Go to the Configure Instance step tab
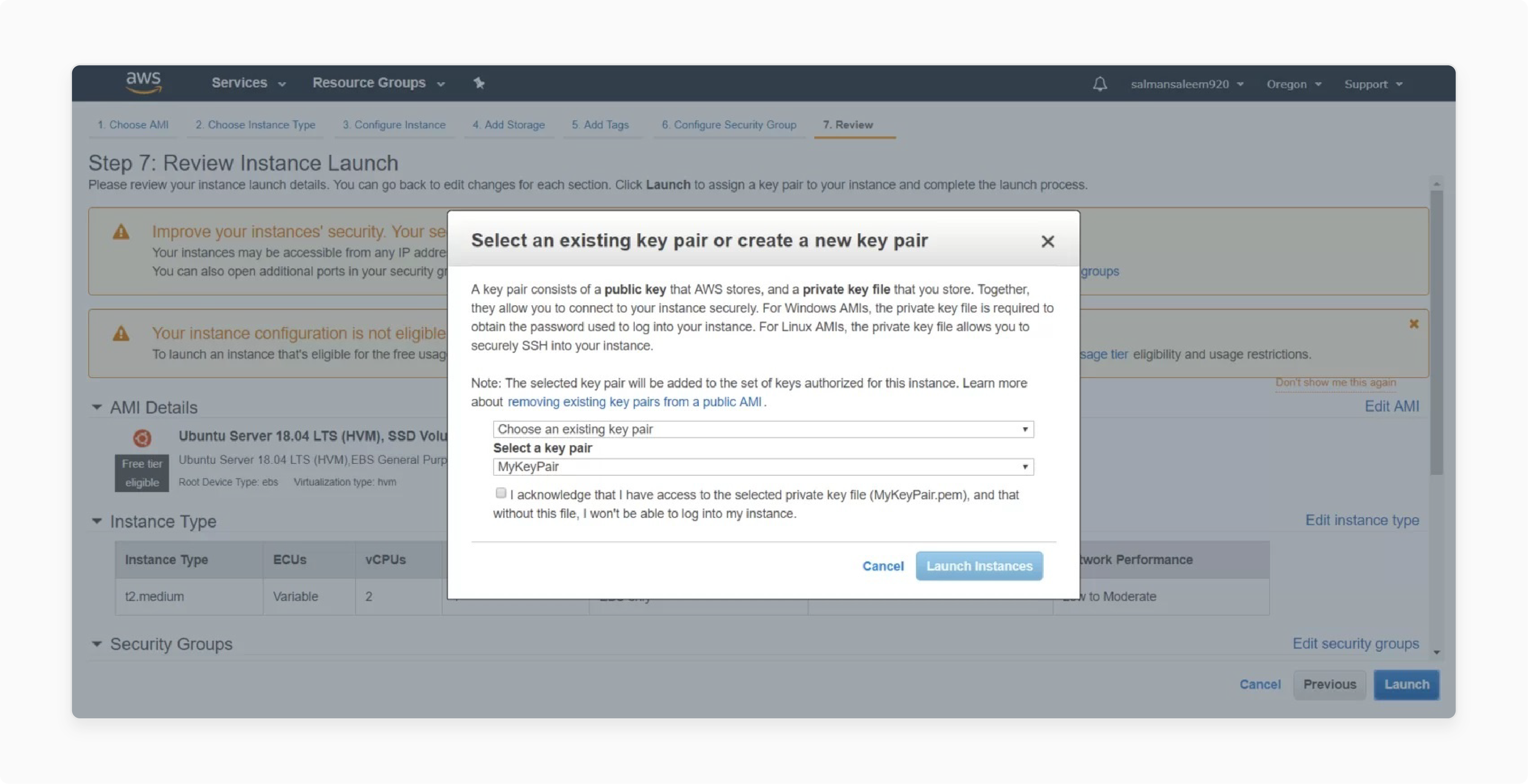This screenshot has width=1528, height=784. click(x=394, y=124)
